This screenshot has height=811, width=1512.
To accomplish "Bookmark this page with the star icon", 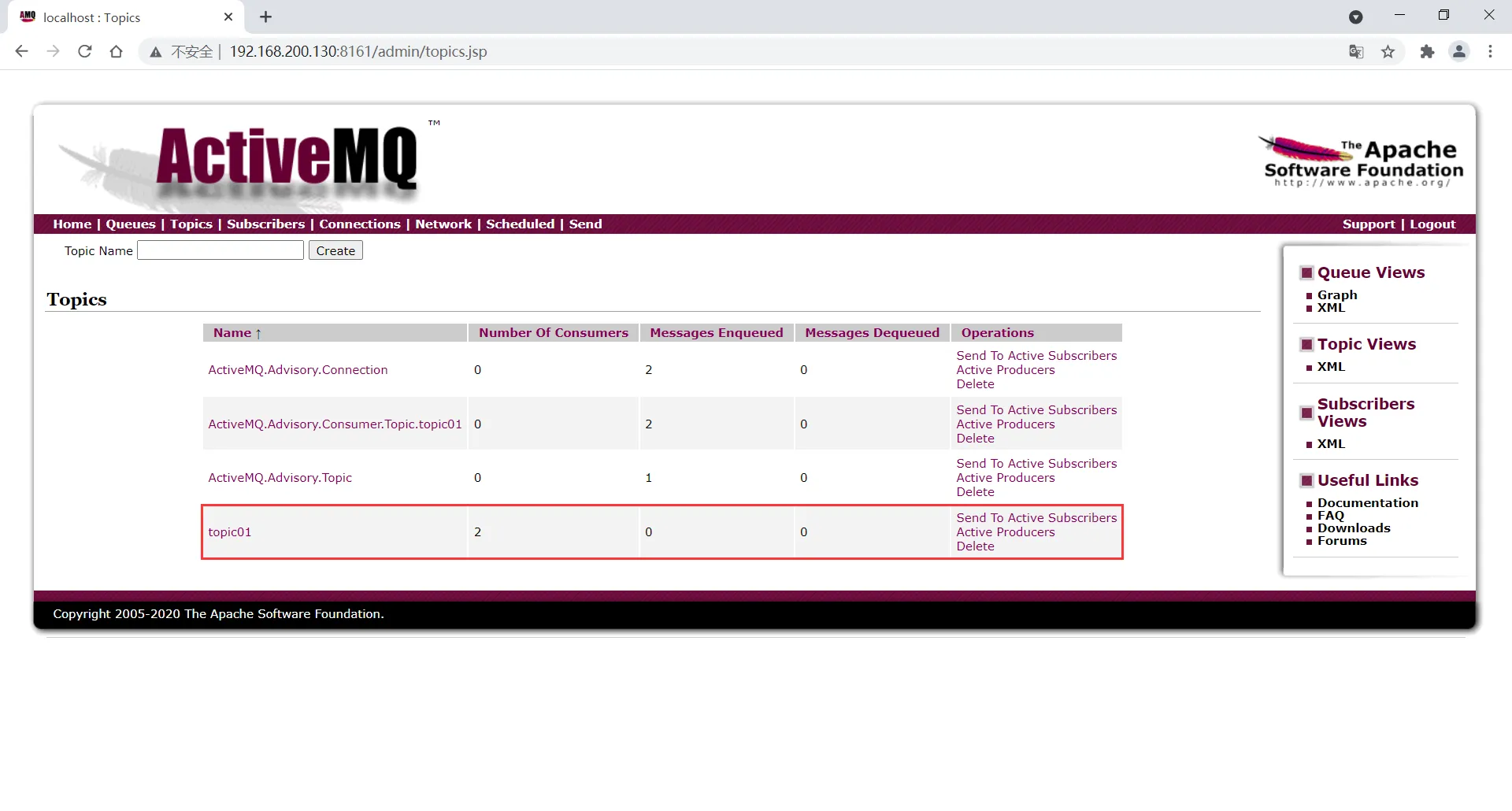I will click(1388, 52).
